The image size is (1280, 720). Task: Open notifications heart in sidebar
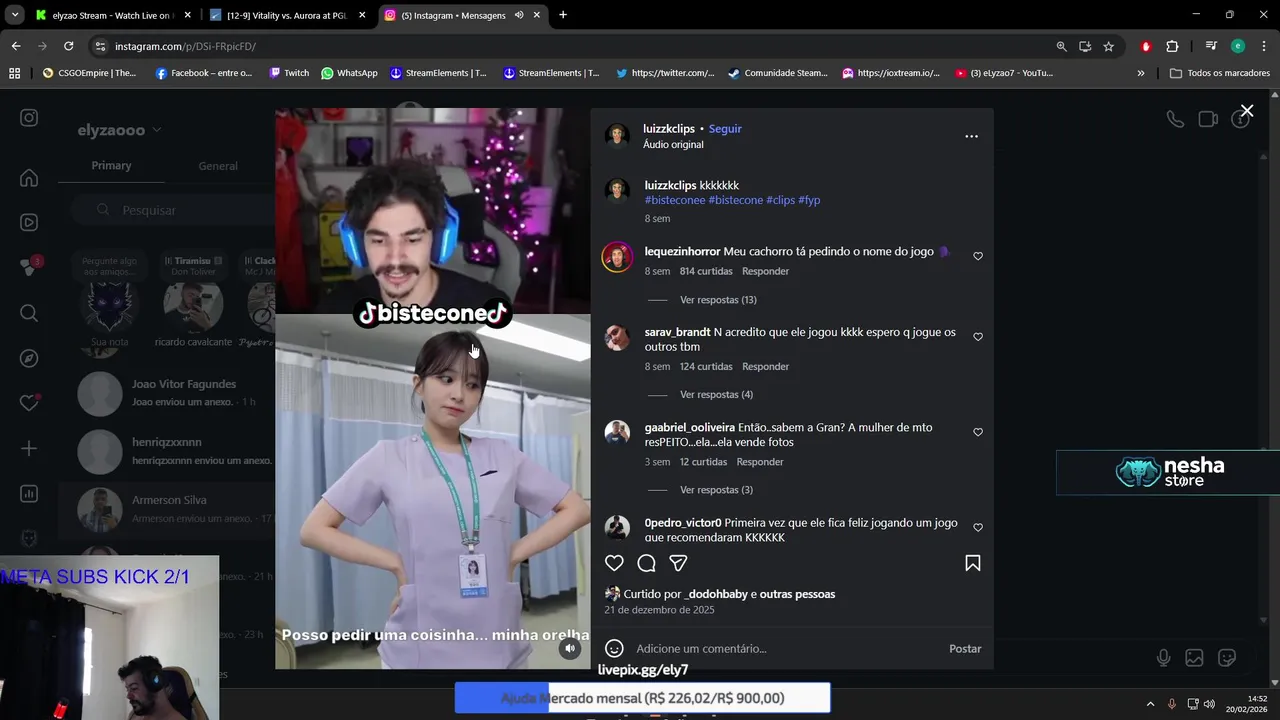tap(29, 403)
